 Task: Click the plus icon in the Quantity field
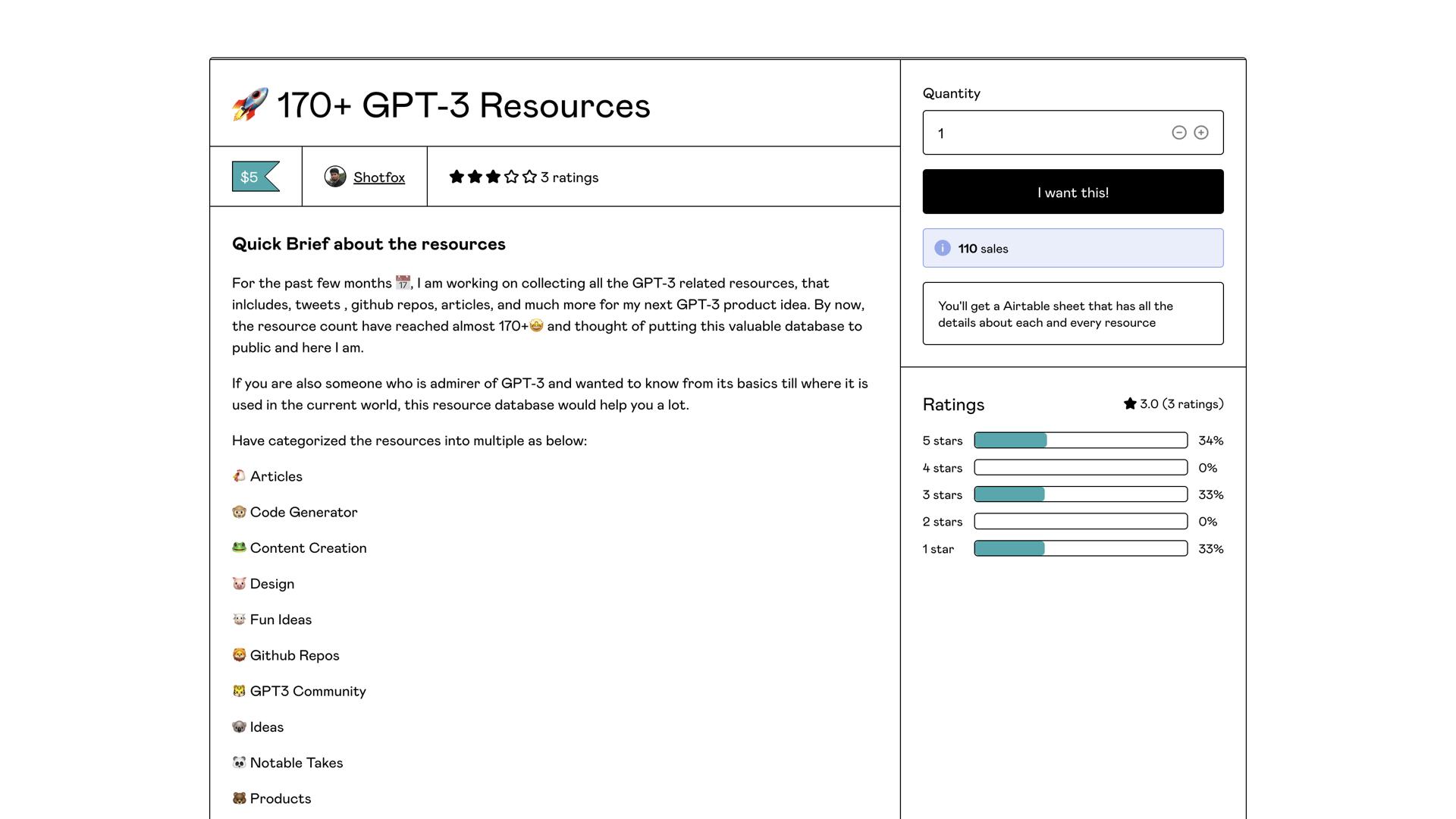(1201, 132)
